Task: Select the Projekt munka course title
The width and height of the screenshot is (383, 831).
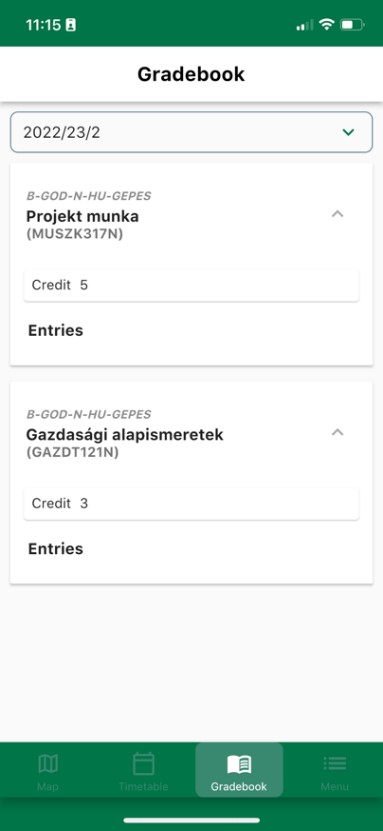Action: click(82, 216)
